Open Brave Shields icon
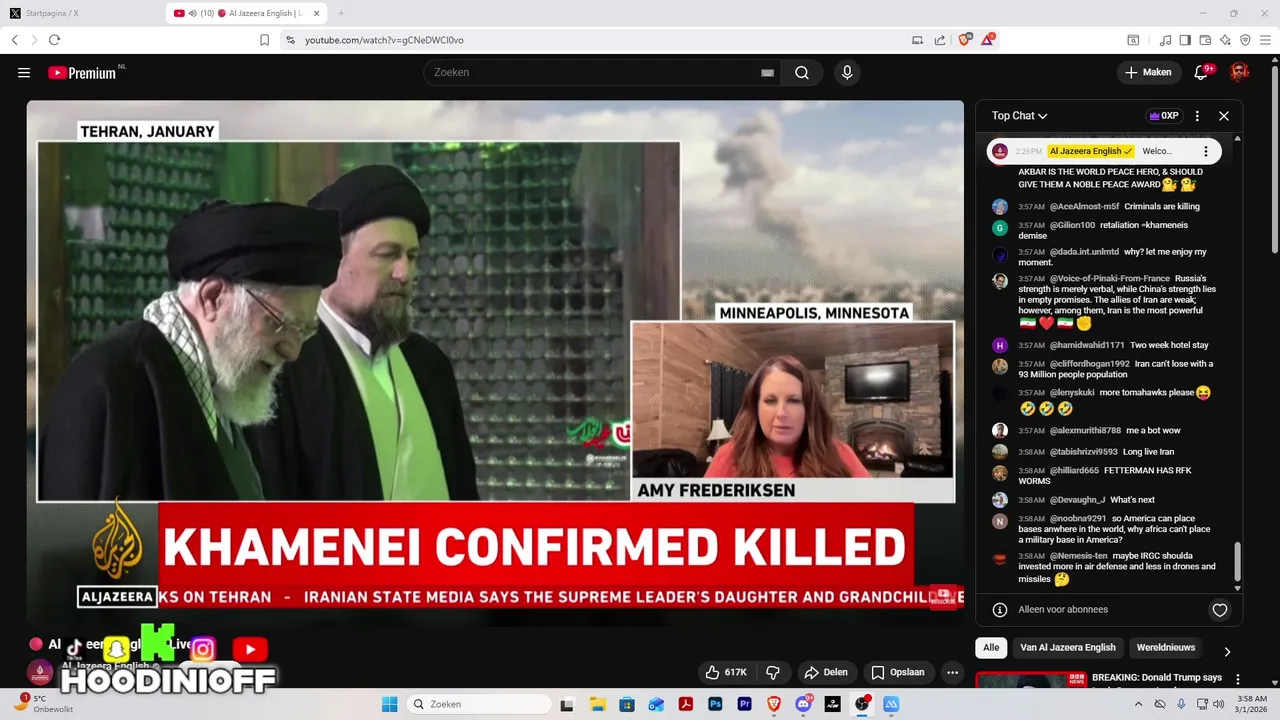The width and height of the screenshot is (1280, 720). click(964, 40)
